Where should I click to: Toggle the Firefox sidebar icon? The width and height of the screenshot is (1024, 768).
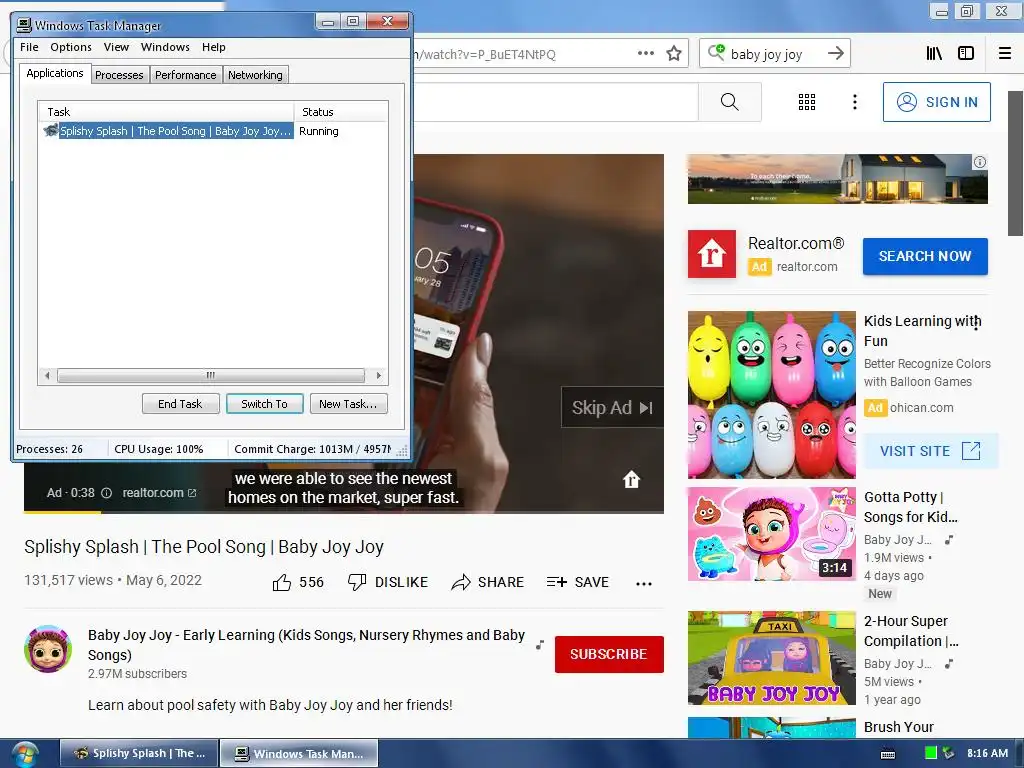point(966,54)
